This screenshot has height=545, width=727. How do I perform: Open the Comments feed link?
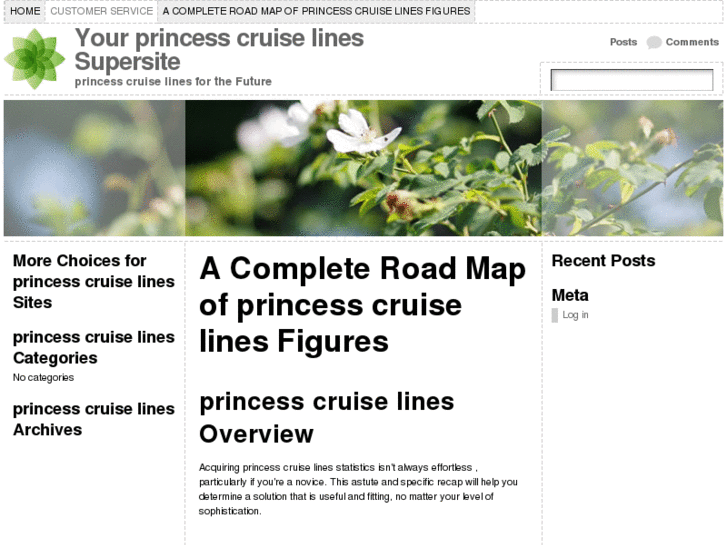point(692,42)
